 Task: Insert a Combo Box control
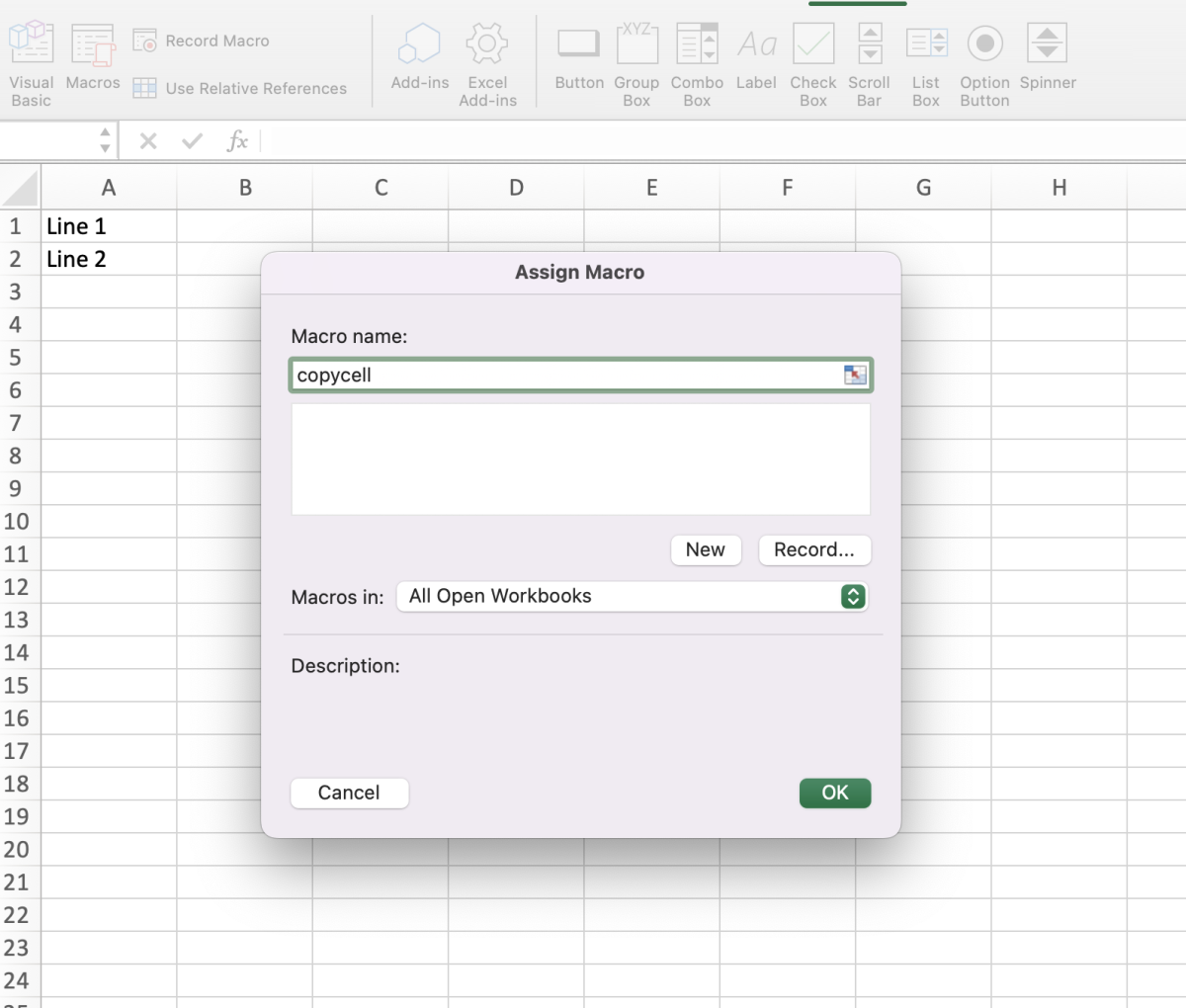point(697,45)
